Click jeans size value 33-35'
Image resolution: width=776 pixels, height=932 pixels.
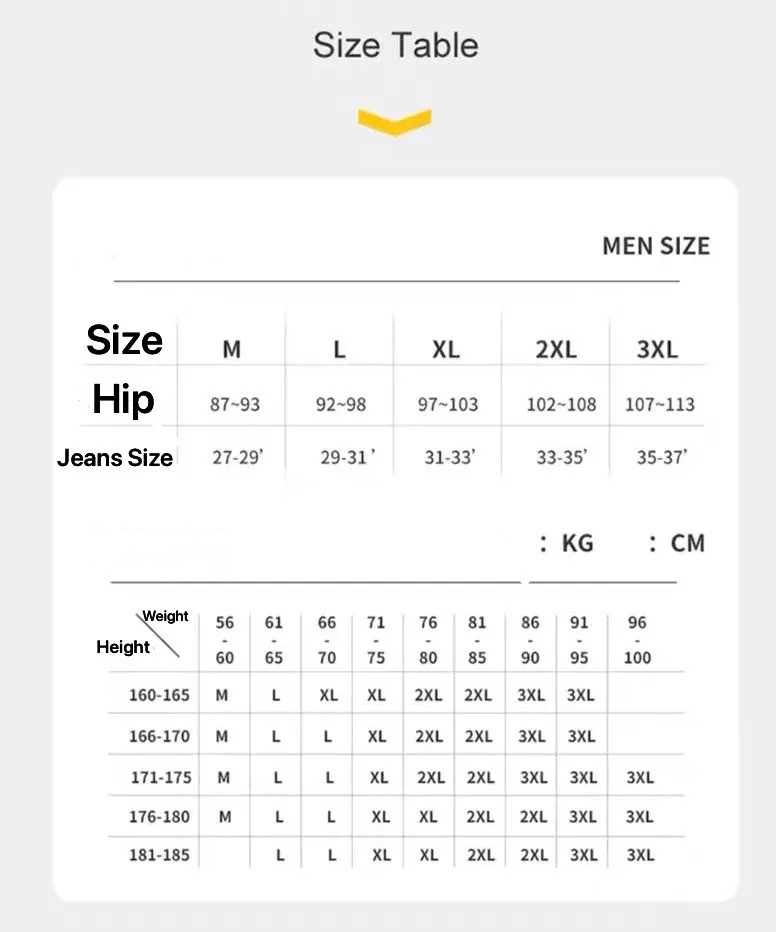tap(561, 458)
